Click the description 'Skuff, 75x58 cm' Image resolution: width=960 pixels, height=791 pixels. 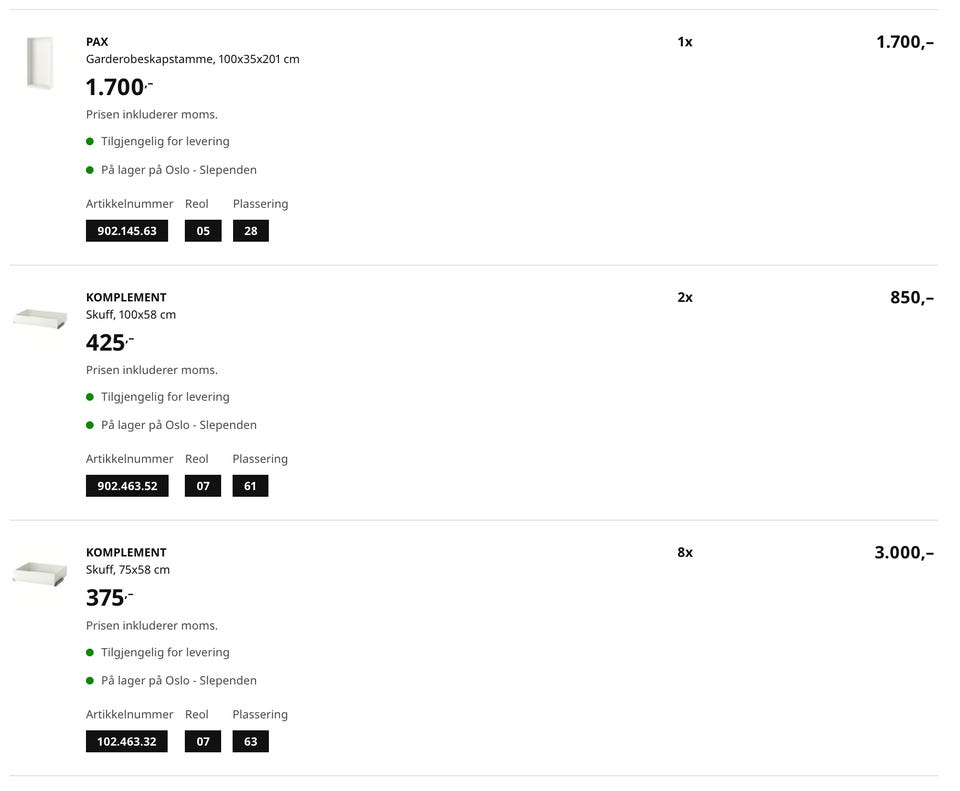click(128, 570)
